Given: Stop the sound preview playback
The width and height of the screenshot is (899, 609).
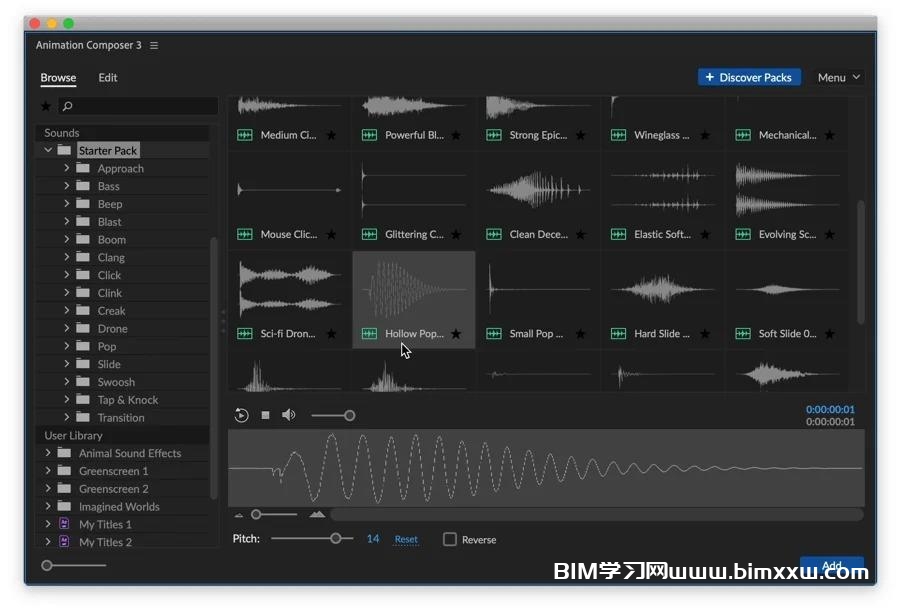Looking at the screenshot, I should click(x=266, y=415).
